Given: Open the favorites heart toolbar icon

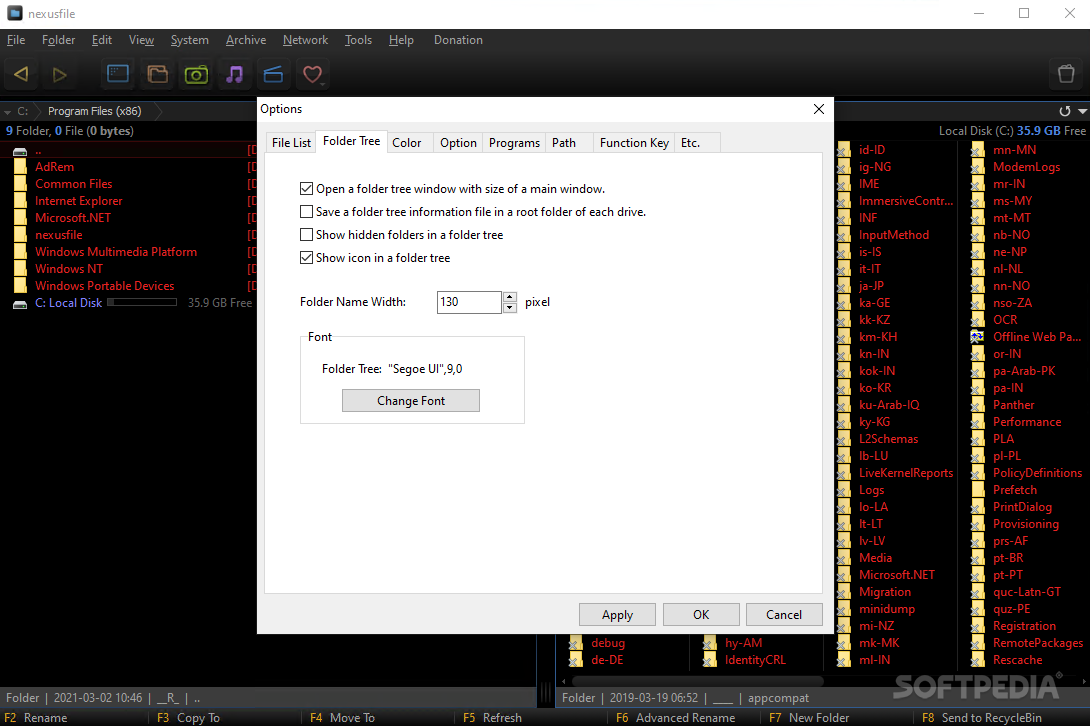Looking at the screenshot, I should point(312,74).
